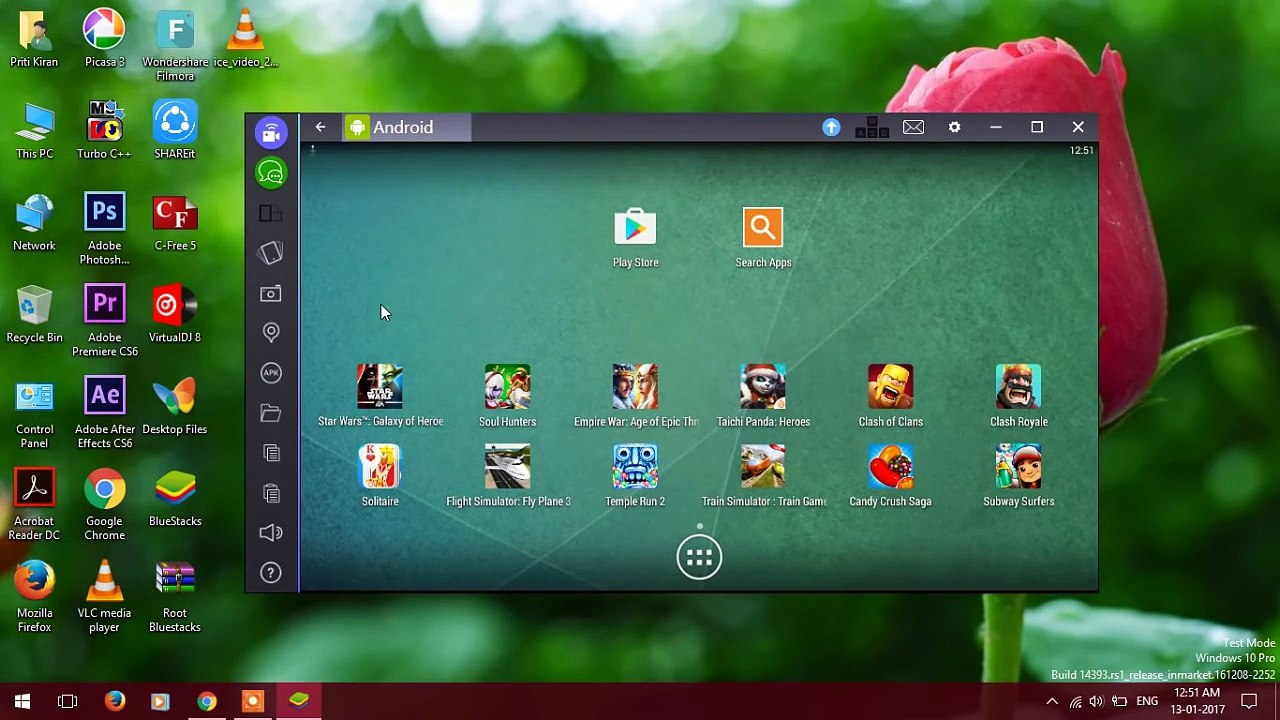Launch Star Wars: Galaxy of Heroes
Viewport: 1280px width, 720px height.
click(x=380, y=396)
